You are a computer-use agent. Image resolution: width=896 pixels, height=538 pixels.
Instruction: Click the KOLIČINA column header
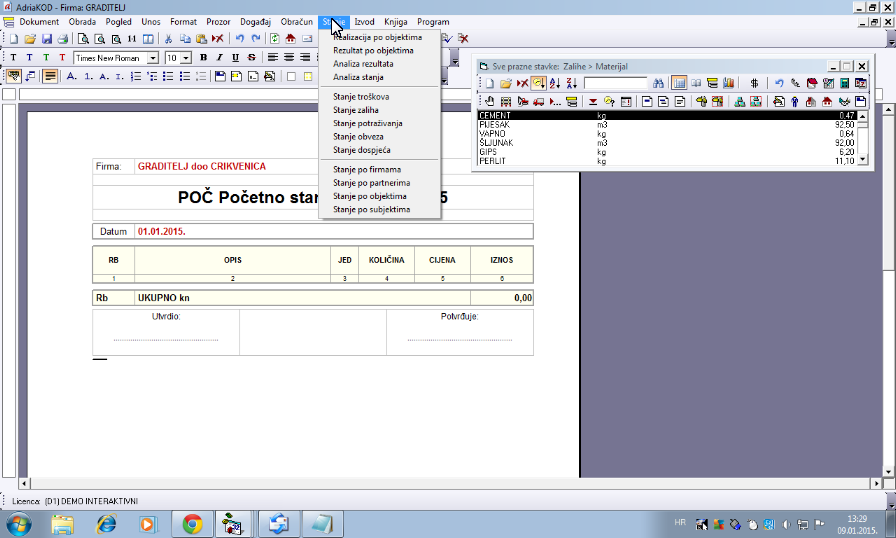tap(386, 260)
